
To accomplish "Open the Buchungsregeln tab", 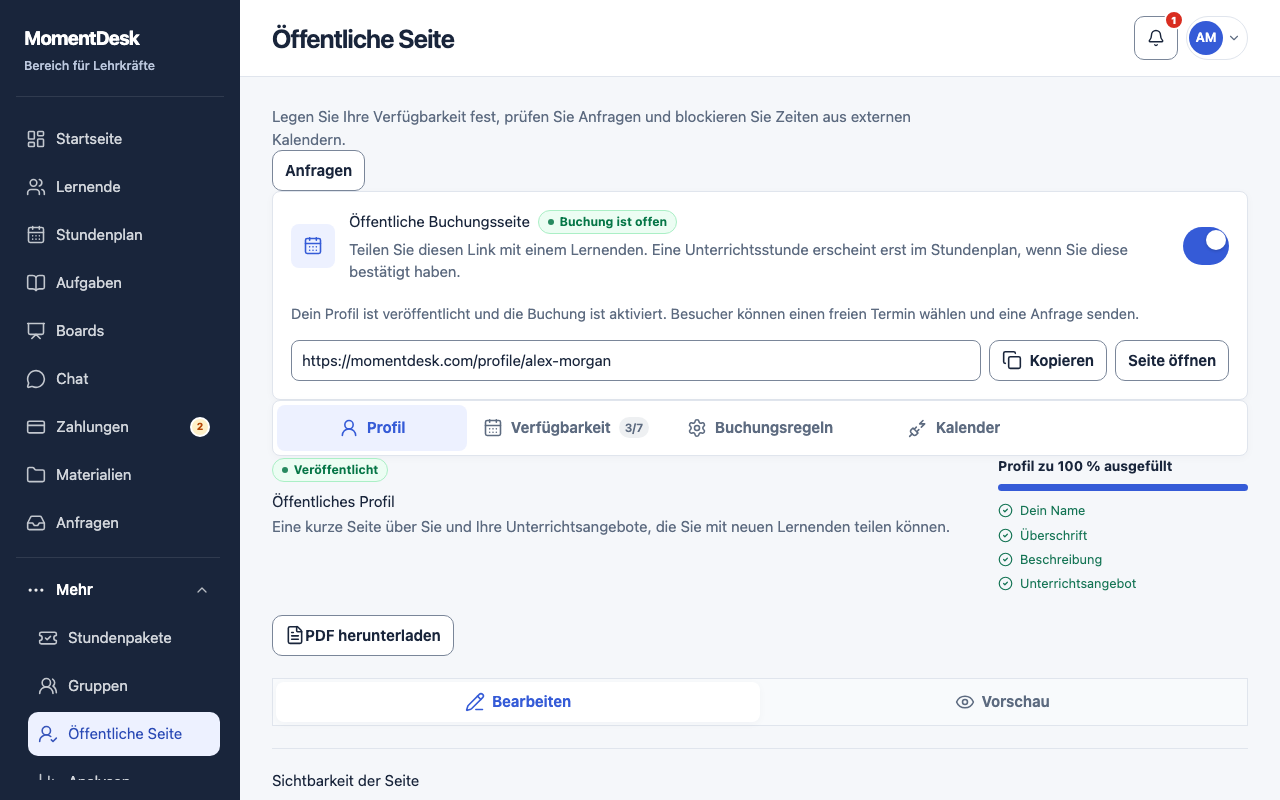I will pyautogui.click(x=760, y=428).
